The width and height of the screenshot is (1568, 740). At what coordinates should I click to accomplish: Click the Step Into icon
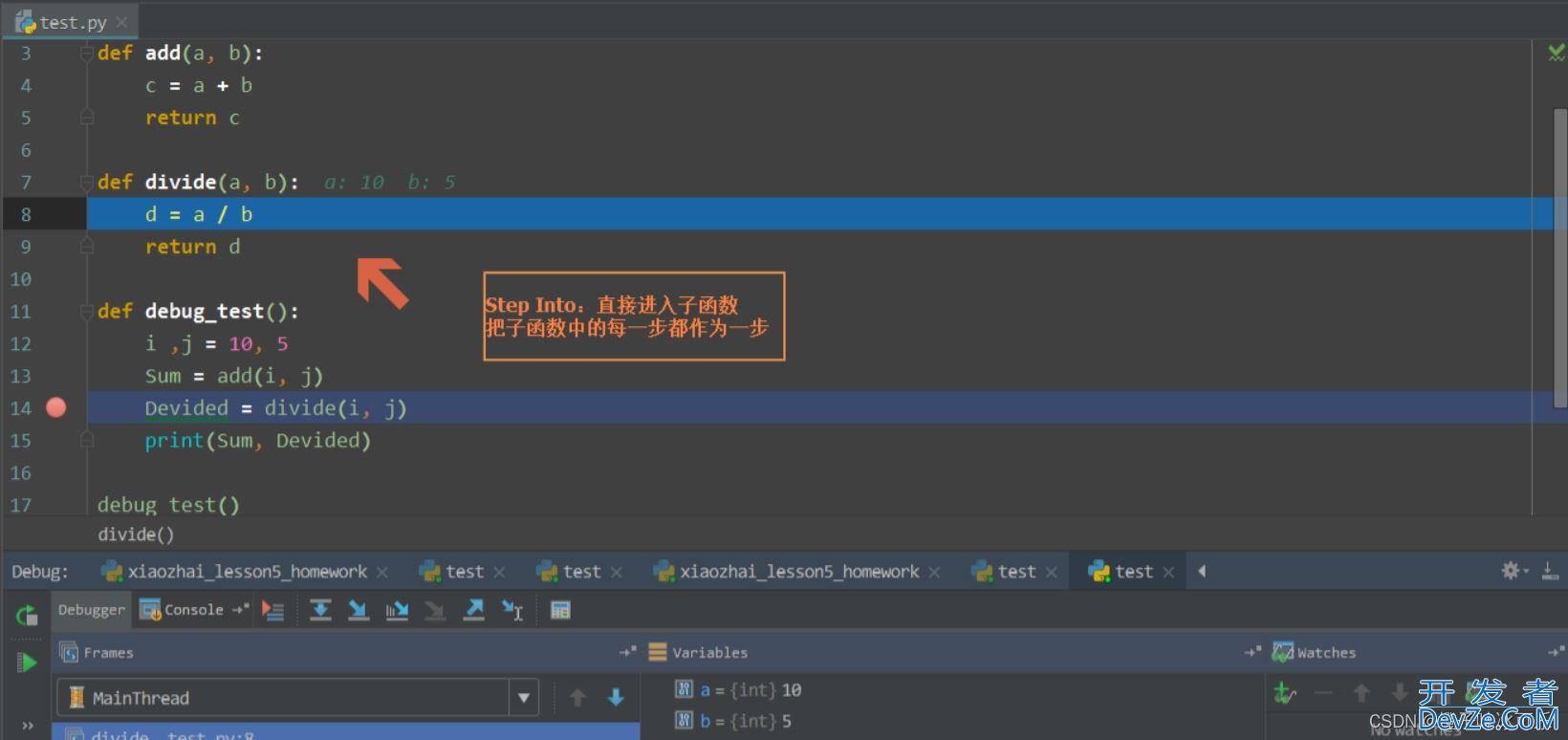[359, 610]
